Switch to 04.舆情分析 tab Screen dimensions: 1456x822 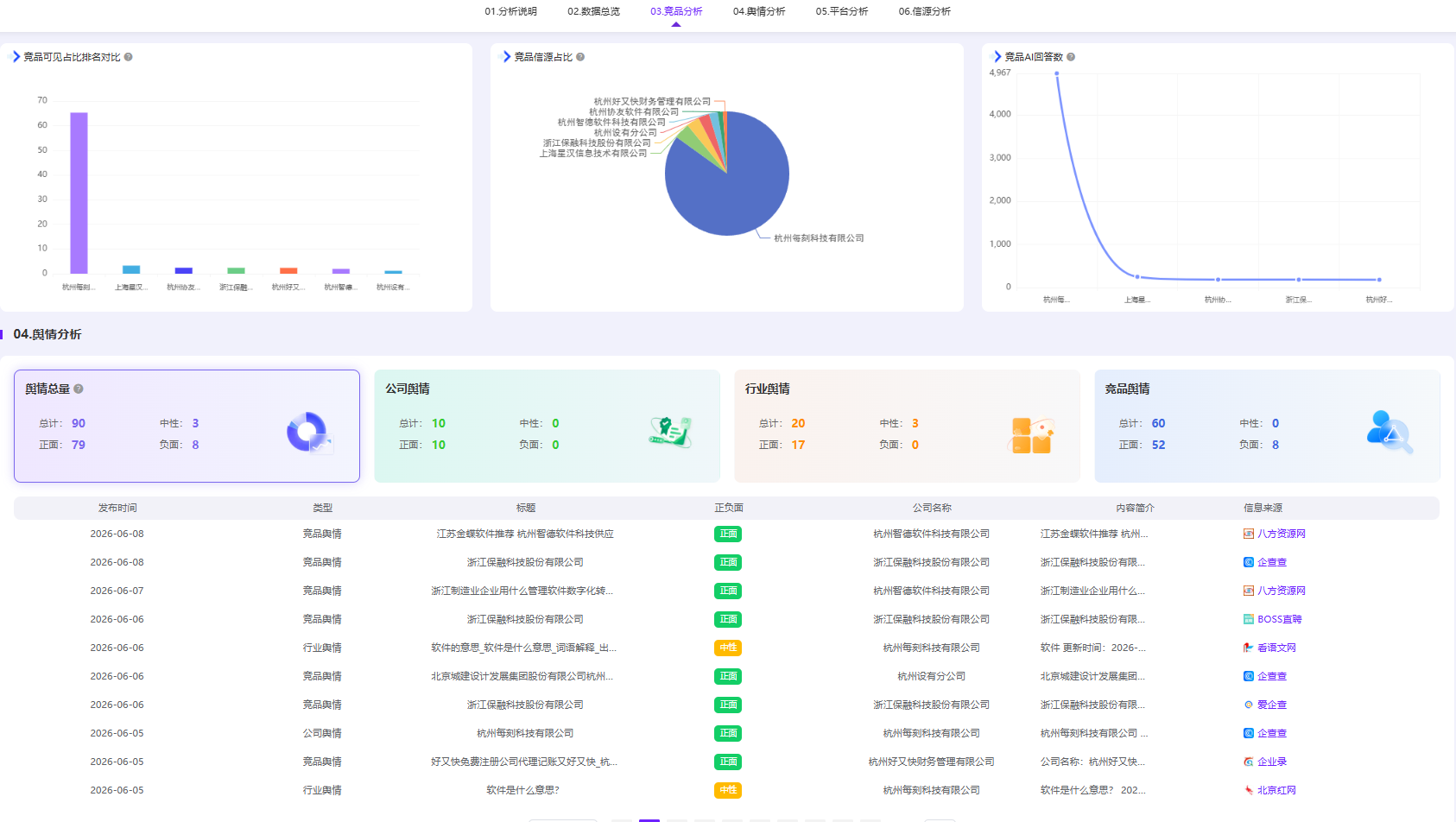pyautogui.click(x=759, y=11)
